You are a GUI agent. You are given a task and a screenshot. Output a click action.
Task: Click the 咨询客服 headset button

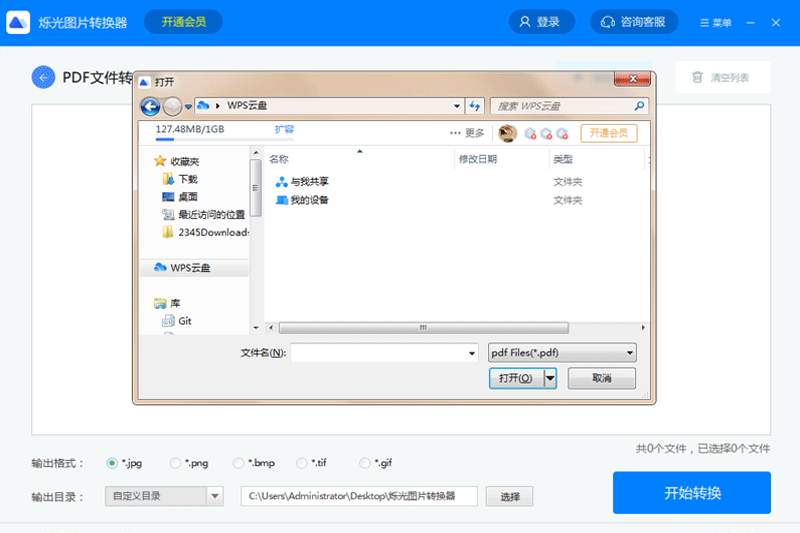634,22
